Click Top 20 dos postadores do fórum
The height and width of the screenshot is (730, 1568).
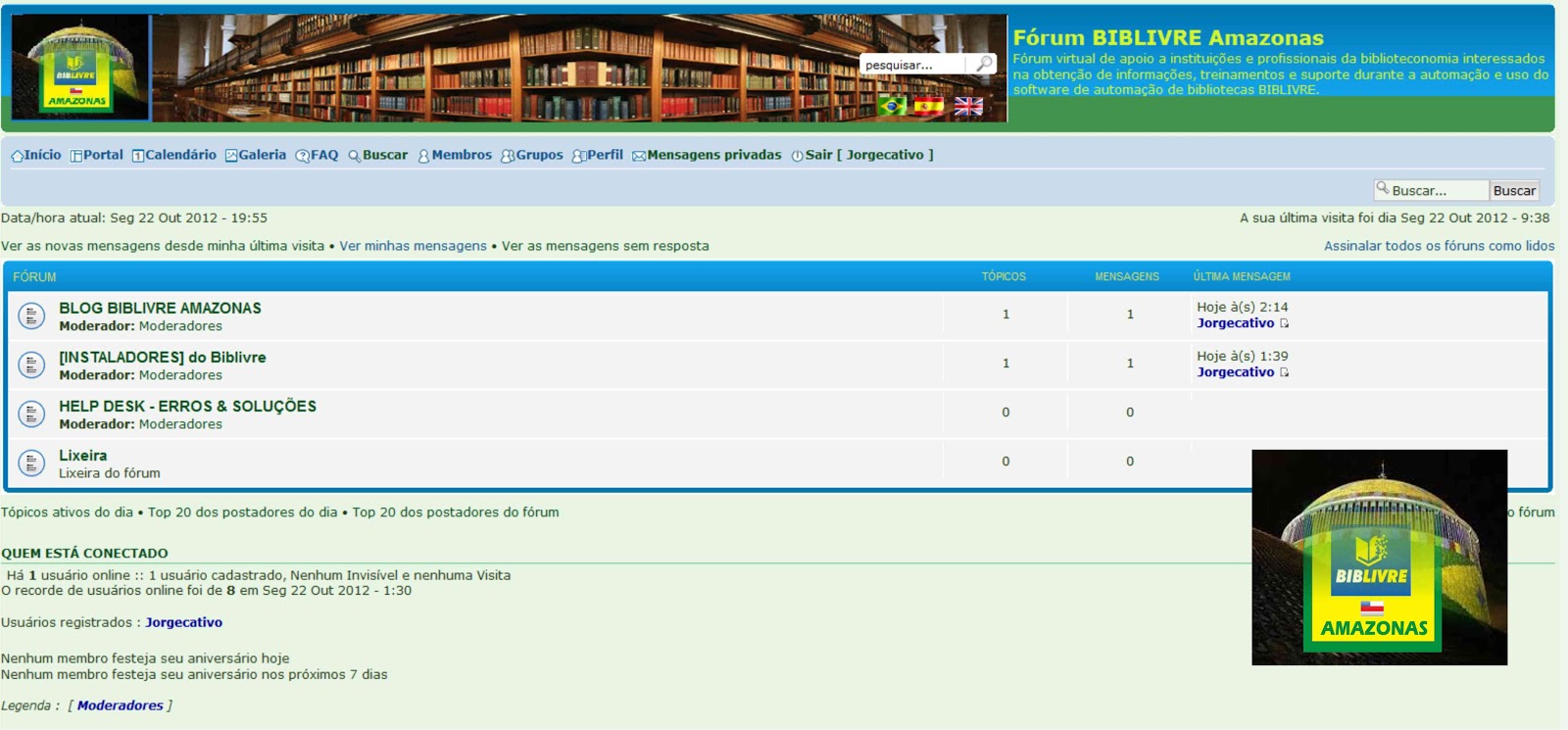pyautogui.click(x=456, y=511)
